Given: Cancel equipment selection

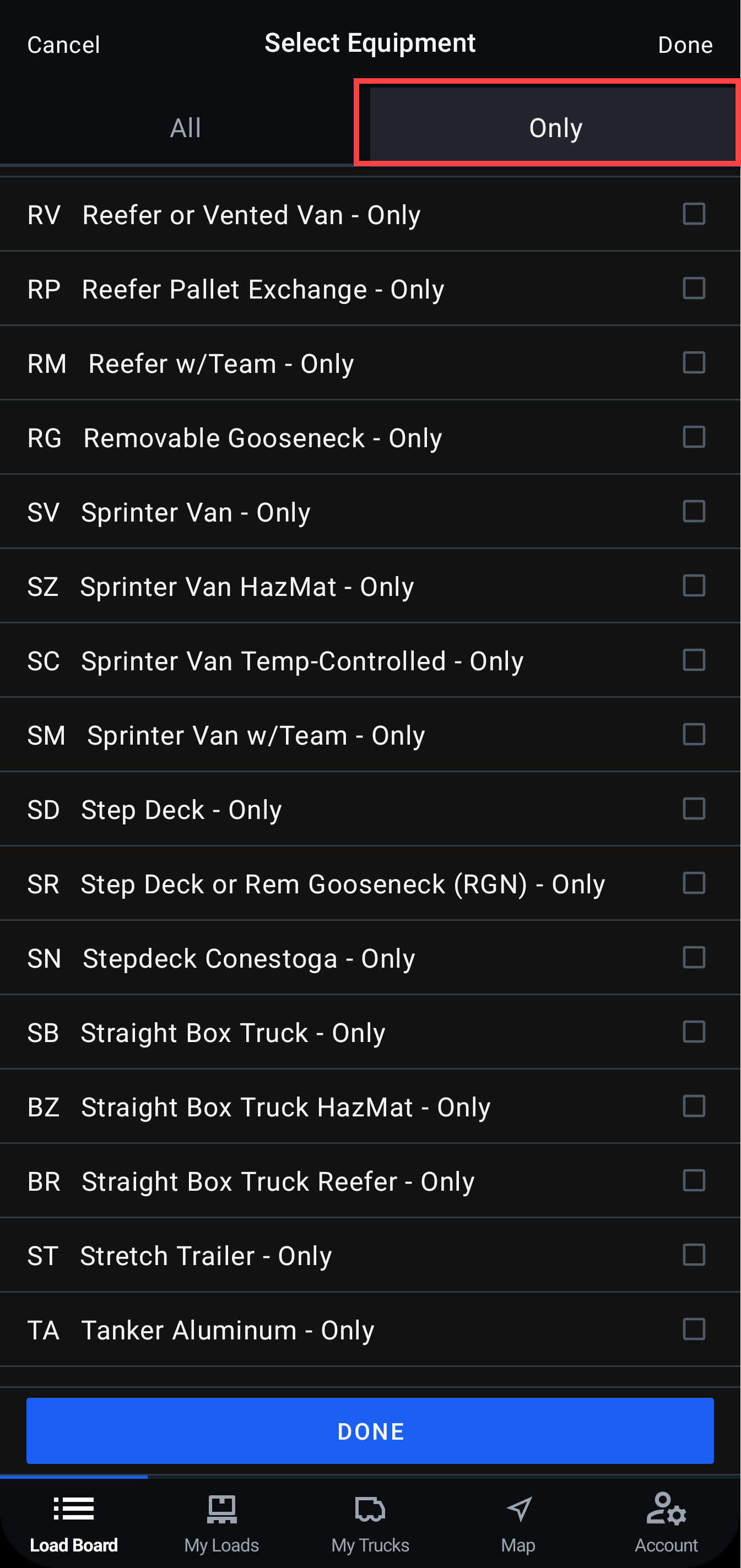Looking at the screenshot, I should (63, 44).
